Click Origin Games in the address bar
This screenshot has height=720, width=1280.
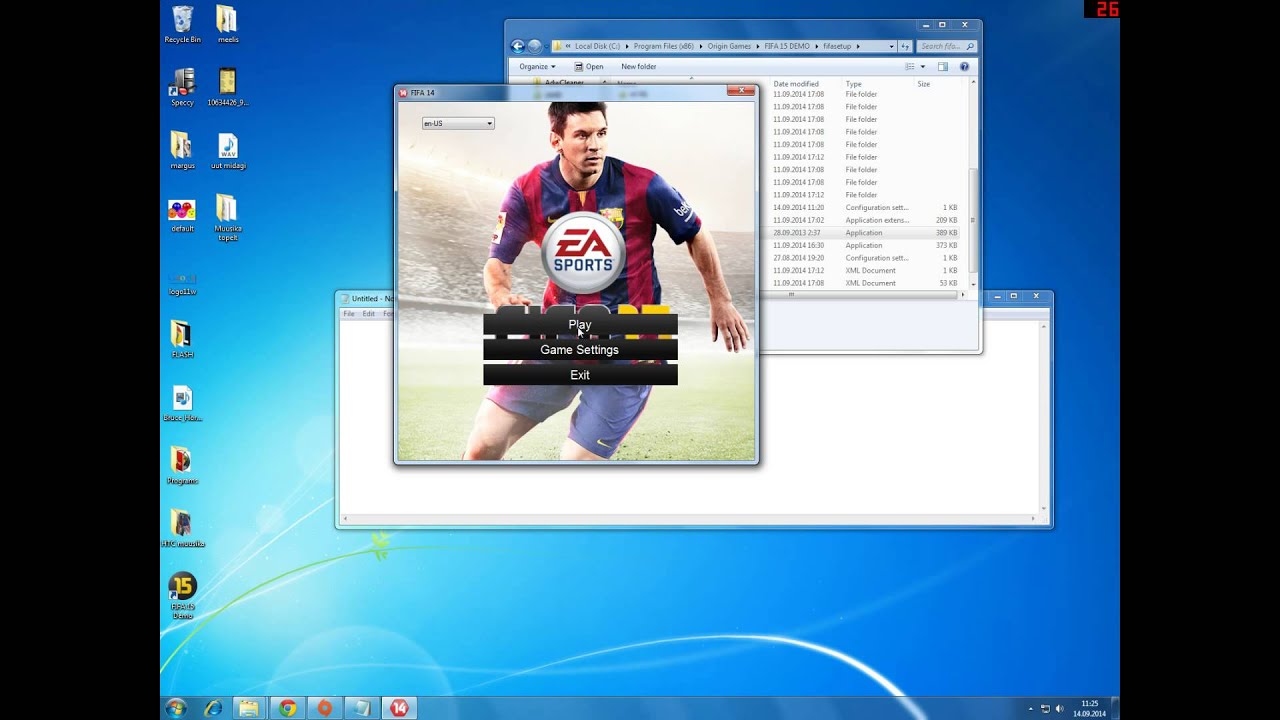click(x=729, y=46)
